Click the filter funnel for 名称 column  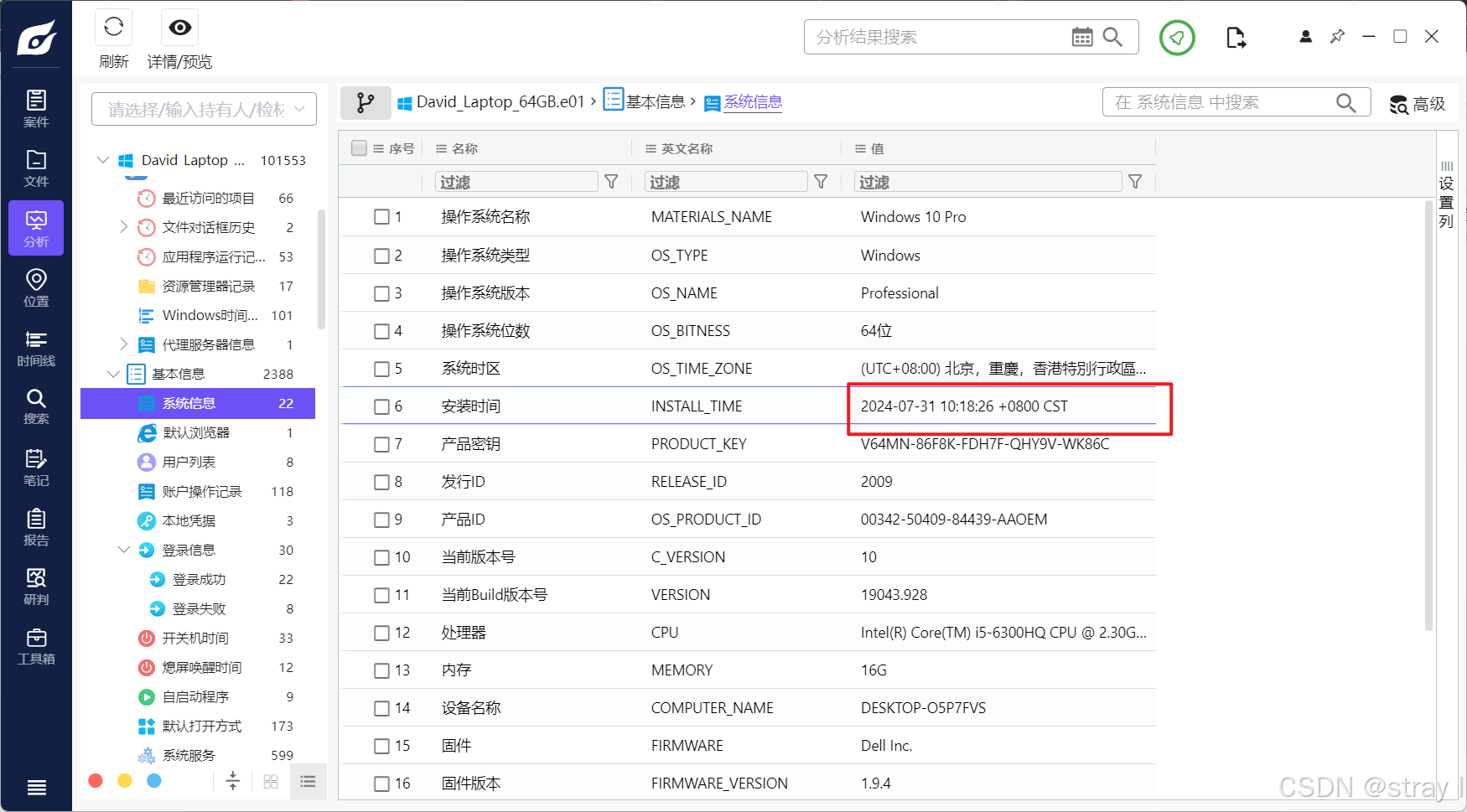tap(611, 182)
